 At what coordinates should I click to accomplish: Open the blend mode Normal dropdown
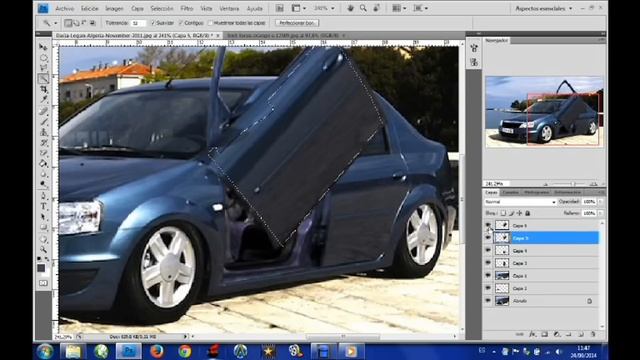[x=520, y=202]
